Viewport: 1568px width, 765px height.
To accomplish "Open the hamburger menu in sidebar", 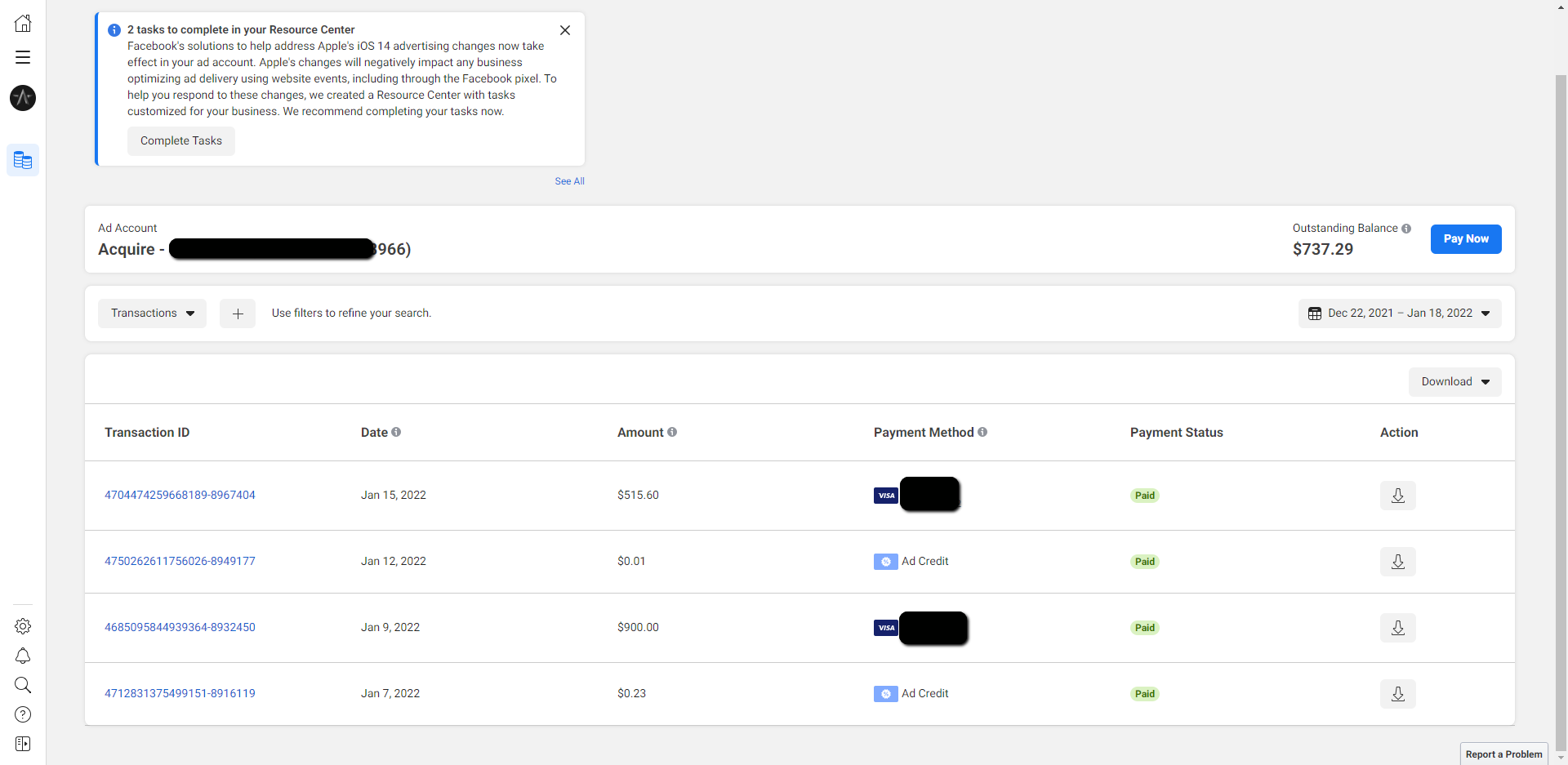I will click(x=23, y=57).
